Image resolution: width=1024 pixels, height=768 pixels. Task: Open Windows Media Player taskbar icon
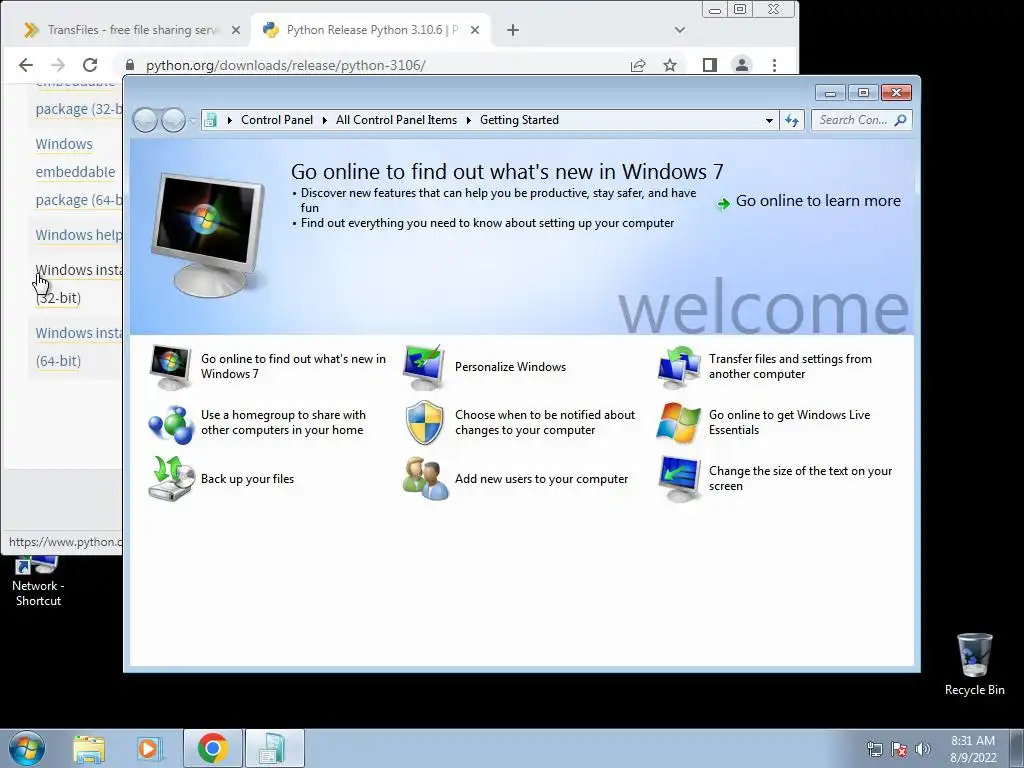150,748
